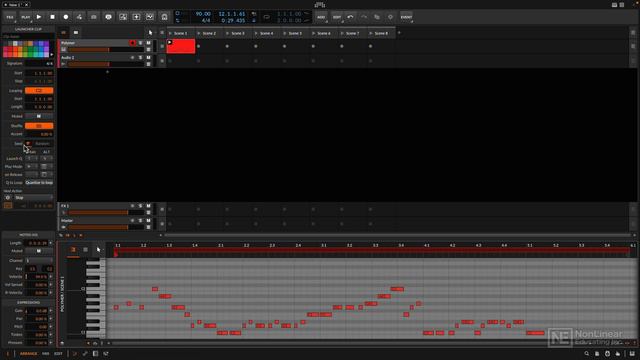640x360 pixels.
Task: Stop clips on the Polymer track
Action: pos(162,46)
